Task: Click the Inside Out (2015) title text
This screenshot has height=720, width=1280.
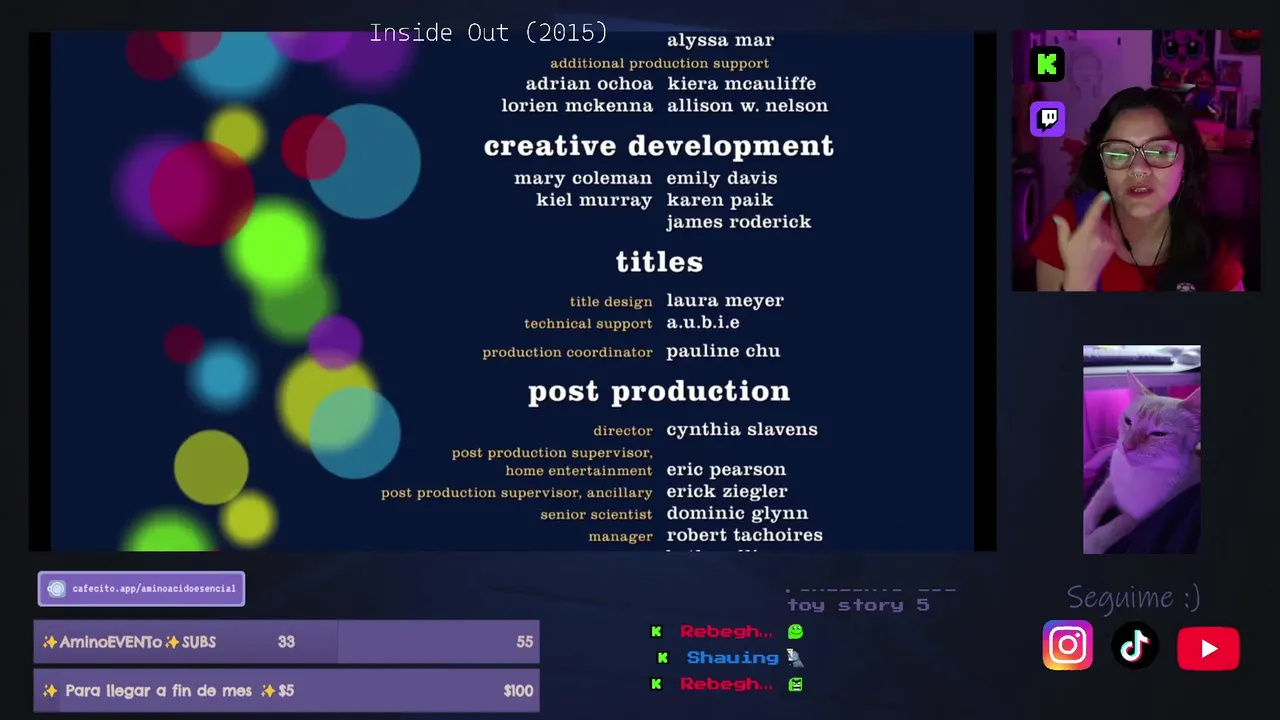Action: (488, 33)
